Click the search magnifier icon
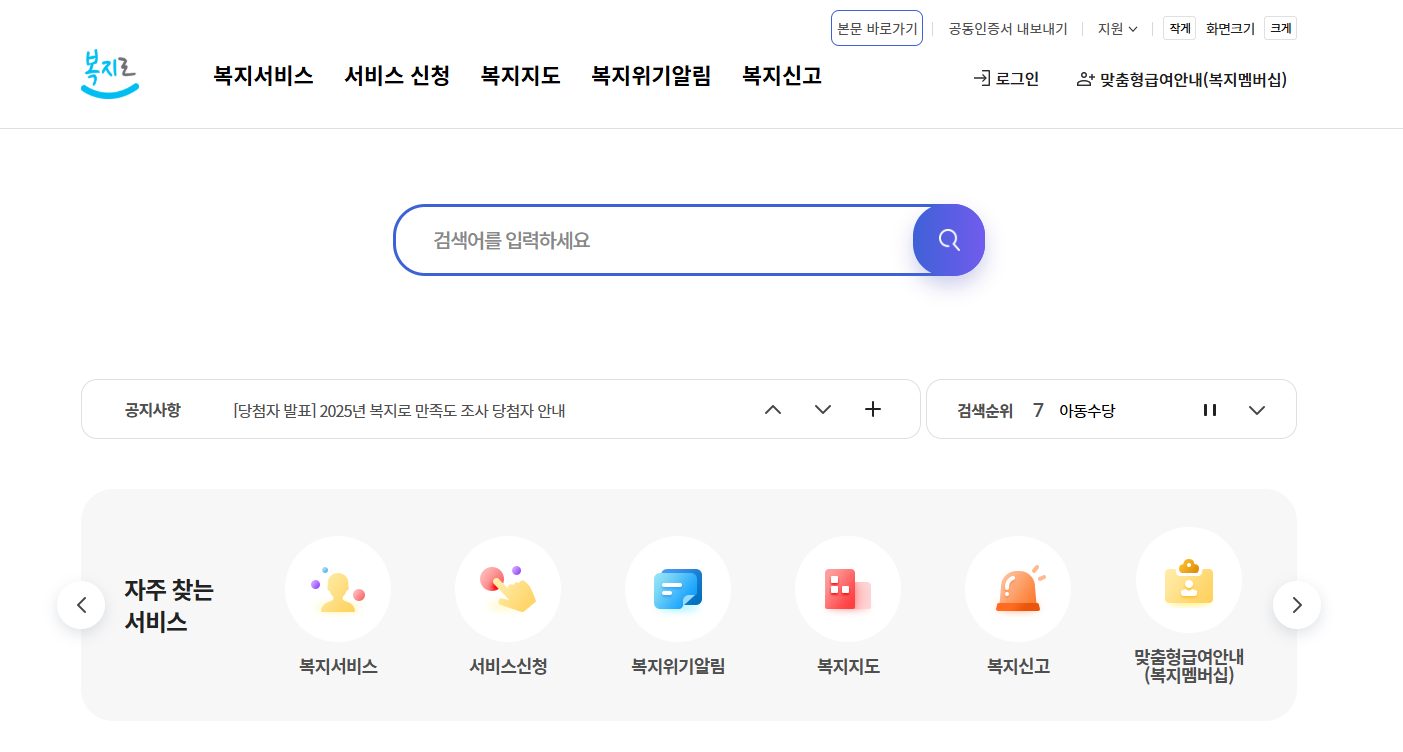This screenshot has width=1403, height=752. (x=948, y=240)
